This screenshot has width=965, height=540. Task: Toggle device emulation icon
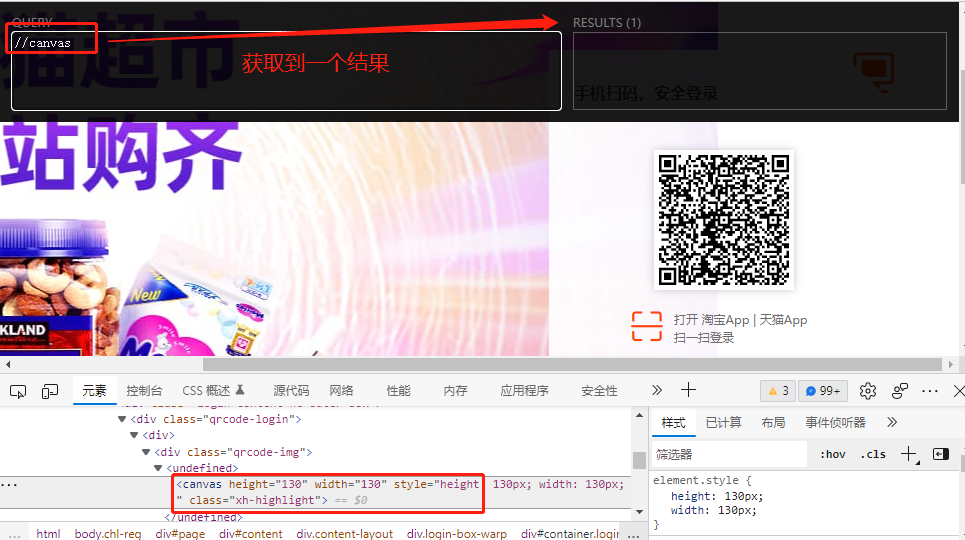click(50, 391)
